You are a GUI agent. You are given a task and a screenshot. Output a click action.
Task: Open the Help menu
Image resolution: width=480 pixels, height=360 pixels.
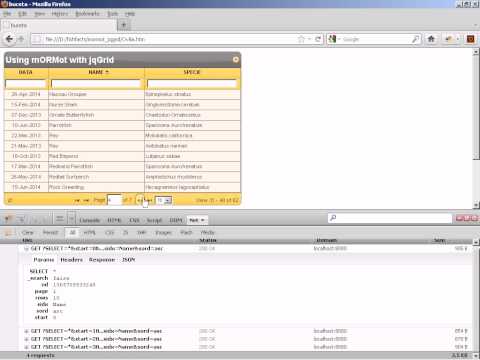coord(130,14)
